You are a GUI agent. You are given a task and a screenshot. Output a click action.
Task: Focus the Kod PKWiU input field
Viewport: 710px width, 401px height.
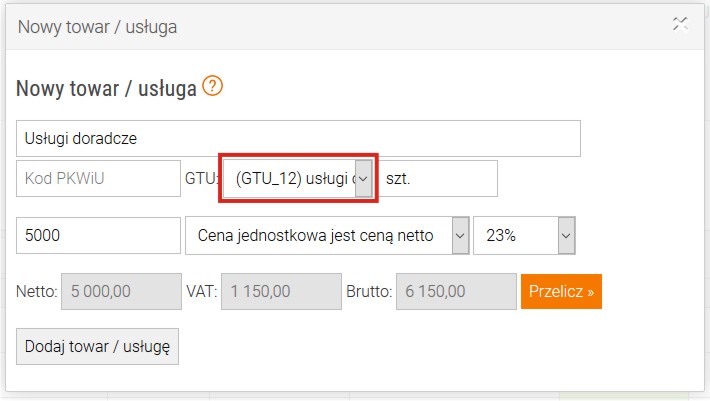pos(98,178)
